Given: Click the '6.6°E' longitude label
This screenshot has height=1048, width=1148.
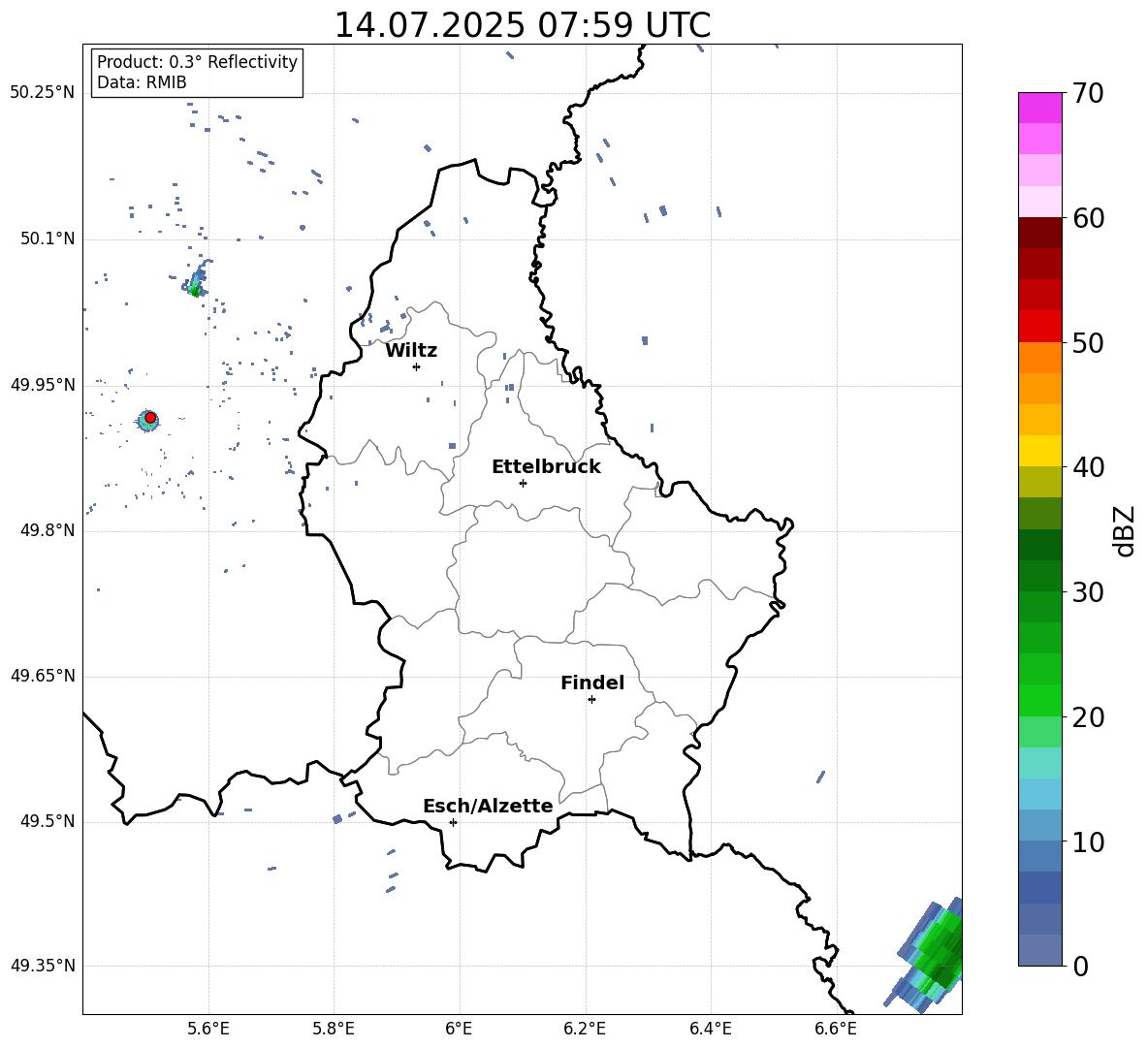Looking at the screenshot, I should coord(836,1029).
